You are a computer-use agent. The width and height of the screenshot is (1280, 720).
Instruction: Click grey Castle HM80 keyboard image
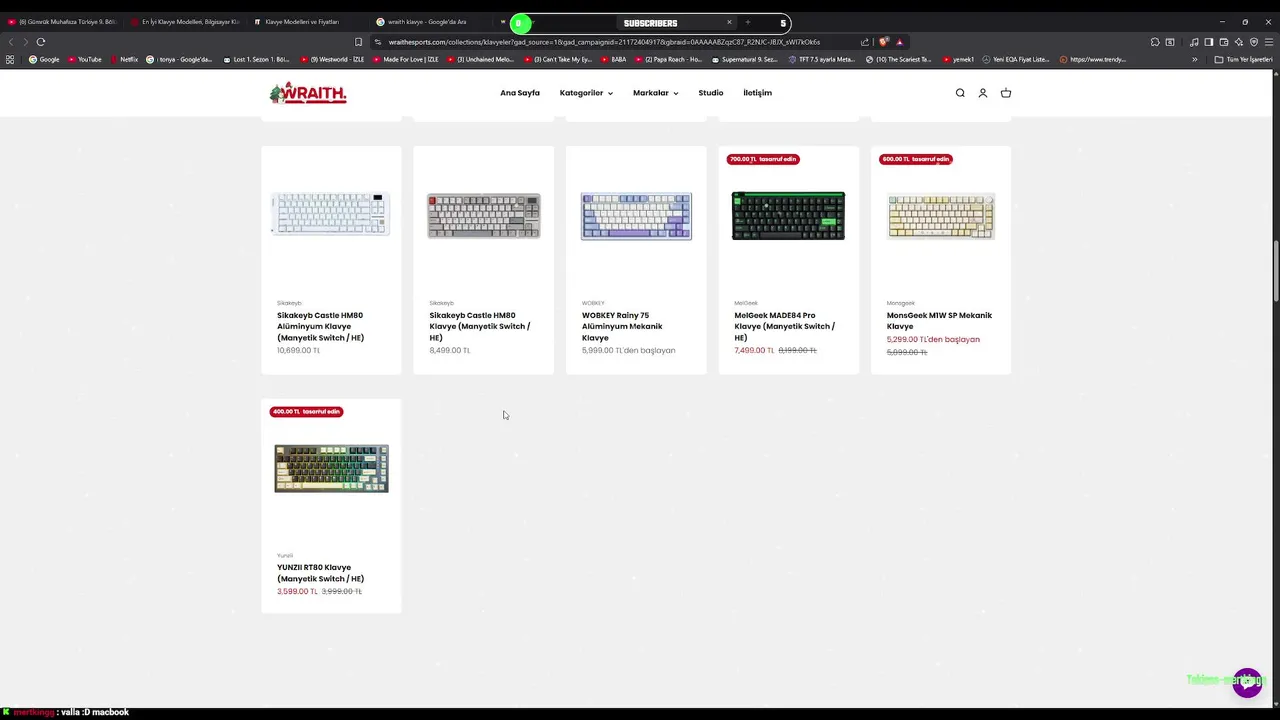tap(484, 216)
